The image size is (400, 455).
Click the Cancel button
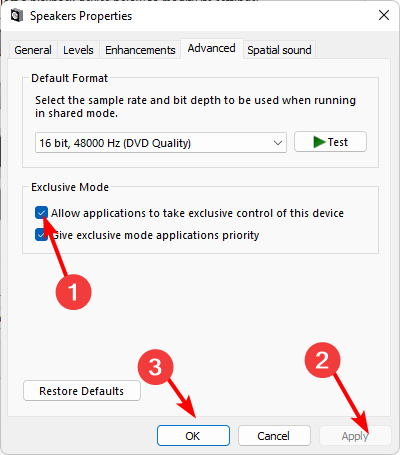[x=274, y=436]
